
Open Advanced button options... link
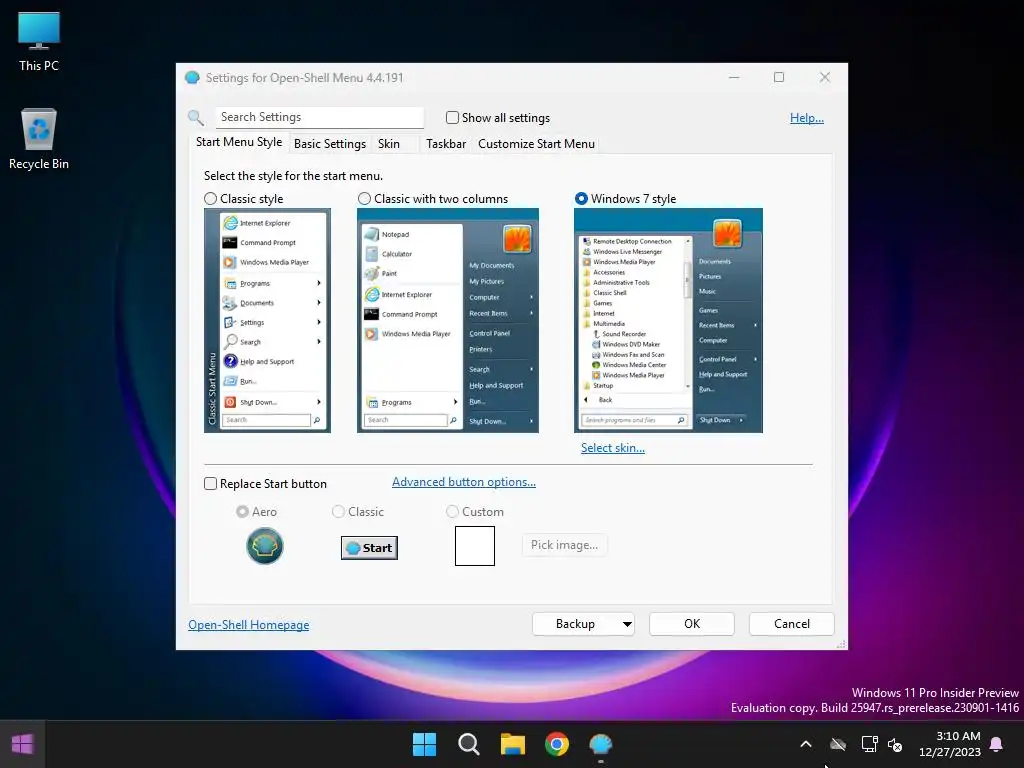(x=464, y=482)
